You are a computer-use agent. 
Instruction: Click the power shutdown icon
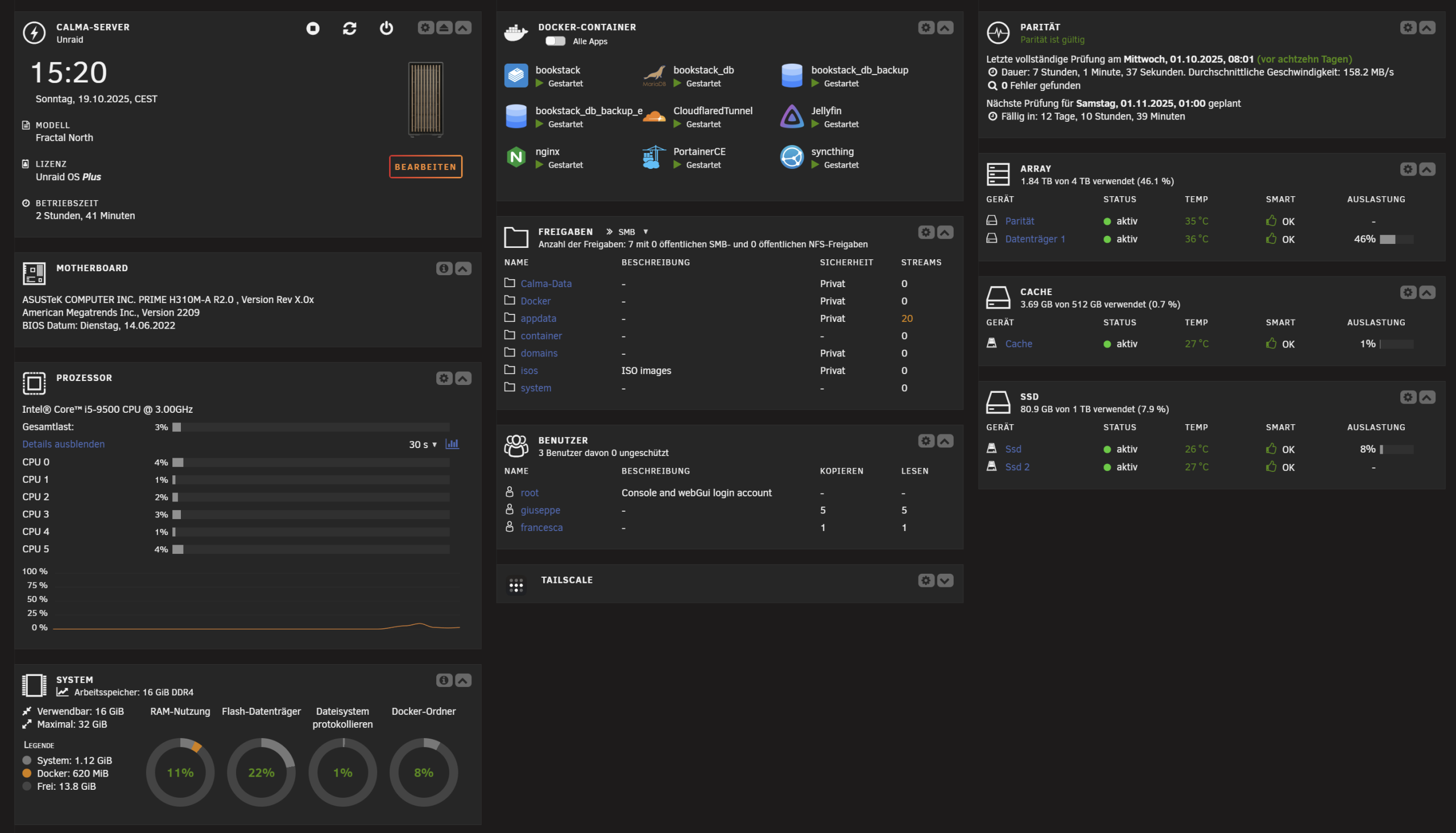(x=386, y=28)
